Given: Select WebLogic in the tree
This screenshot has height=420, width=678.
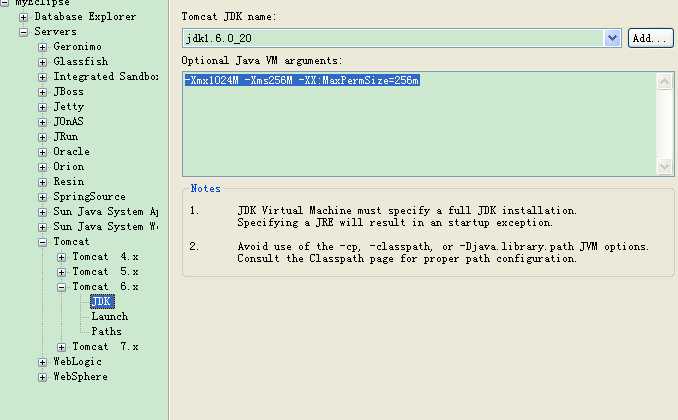Looking at the screenshot, I should click(x=77, y=361).
